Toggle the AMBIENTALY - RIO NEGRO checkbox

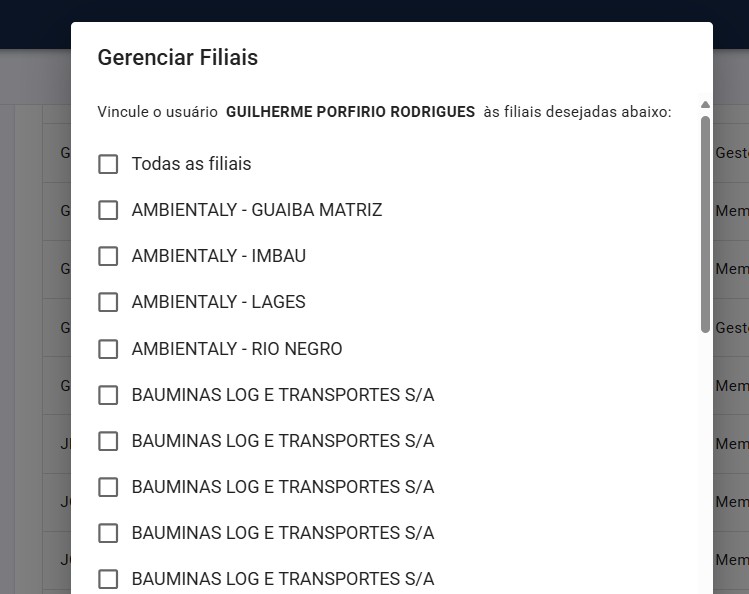(x=108, y=349)
